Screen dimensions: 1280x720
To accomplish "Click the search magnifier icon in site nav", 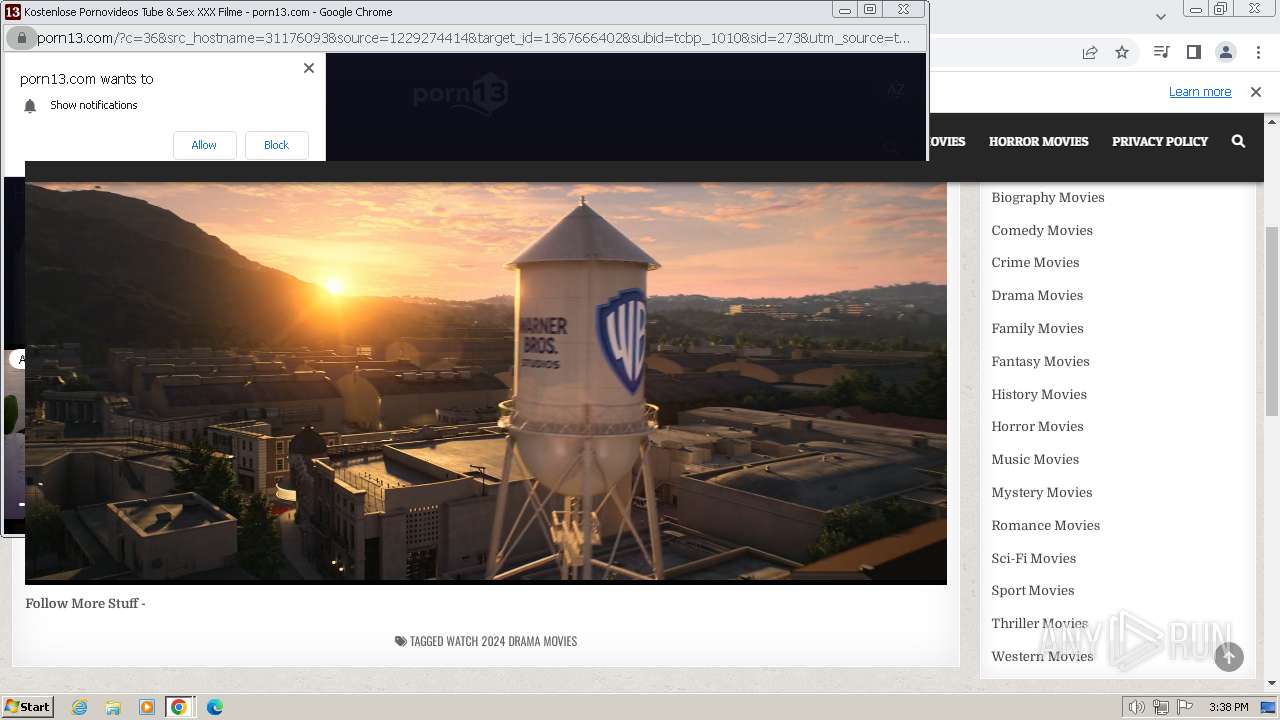I will click(1238, 141).
